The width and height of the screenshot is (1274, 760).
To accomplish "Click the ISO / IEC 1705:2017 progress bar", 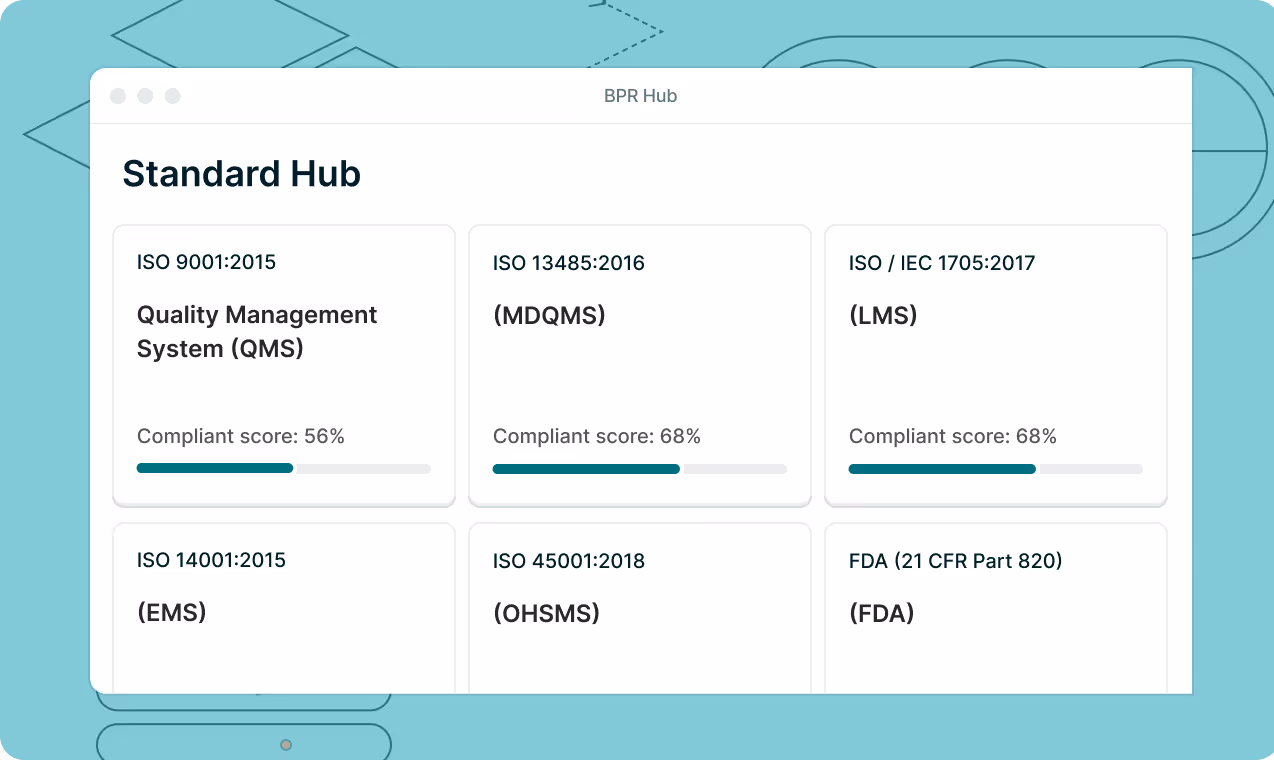I will pos(996,468).
